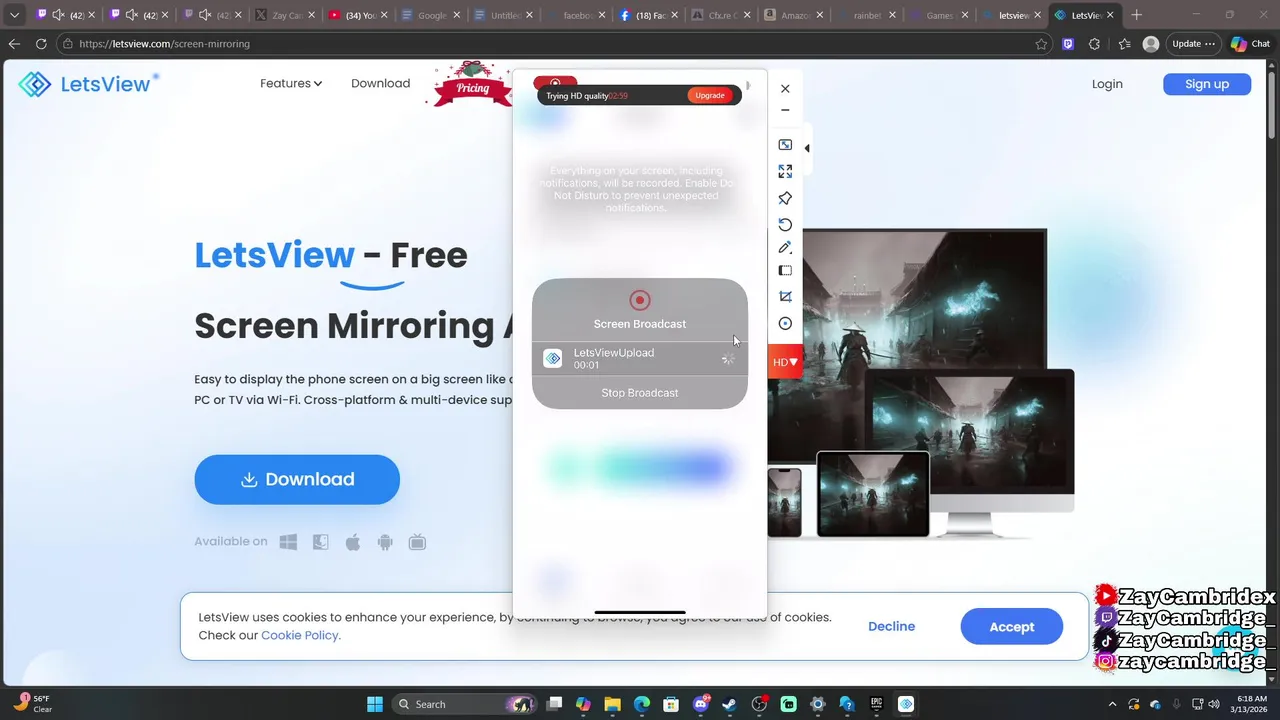Click the taskbar Search box
Image resolution: width=1280 pixels, height=720 pixels.
tap(464, 704)
